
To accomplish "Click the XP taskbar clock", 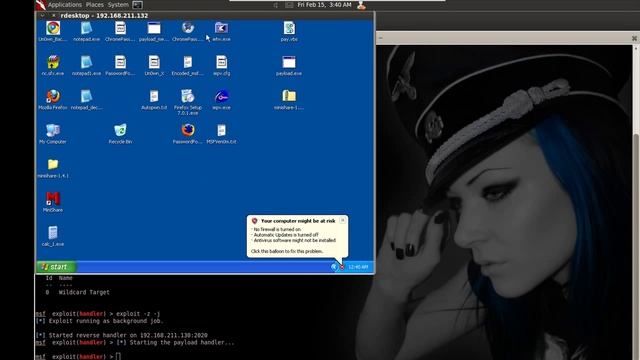I will point(358,267).
